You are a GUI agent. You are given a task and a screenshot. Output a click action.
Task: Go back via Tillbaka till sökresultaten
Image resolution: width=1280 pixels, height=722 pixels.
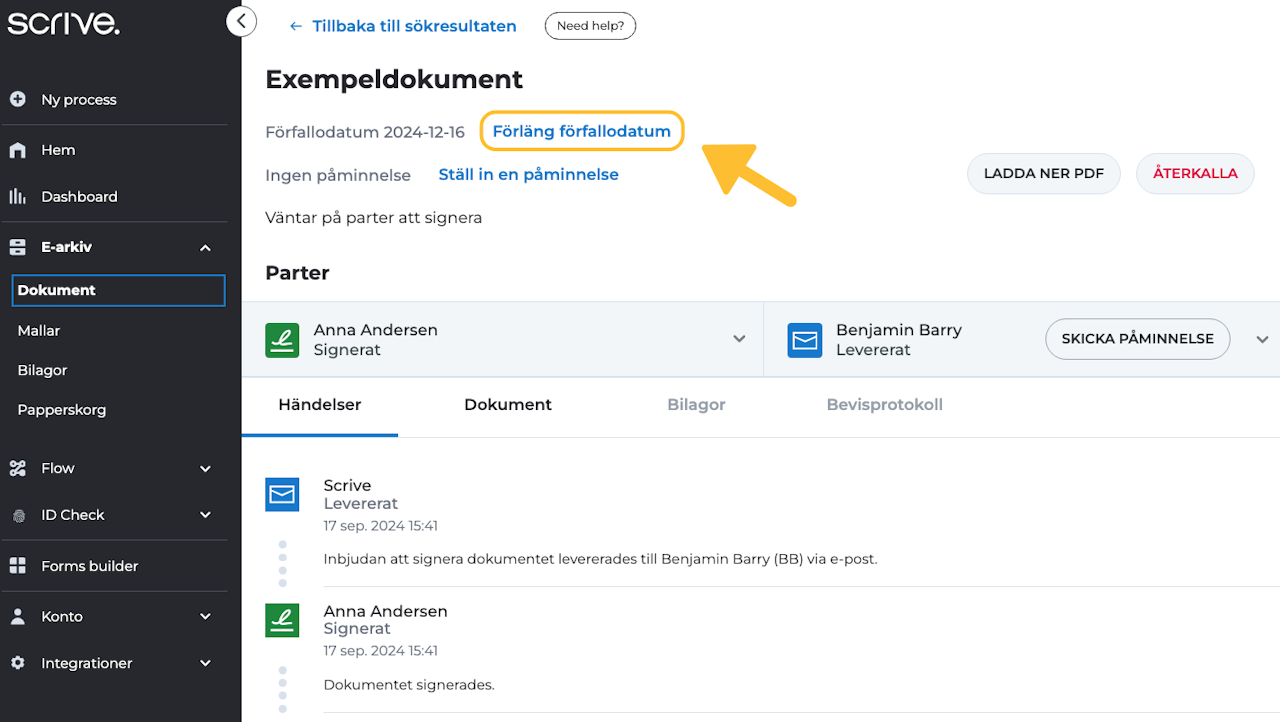click(x=403, y=26)
